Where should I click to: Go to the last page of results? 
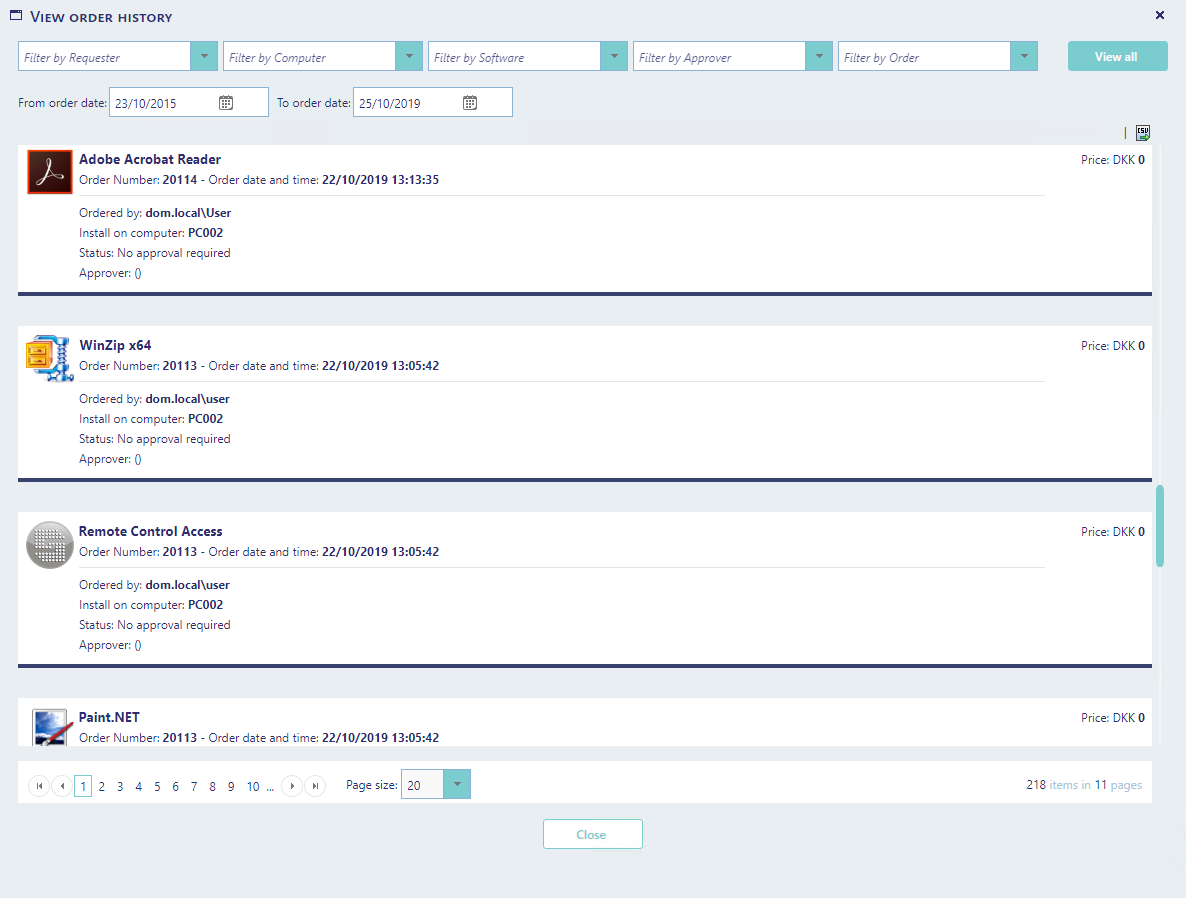[315, 786]
